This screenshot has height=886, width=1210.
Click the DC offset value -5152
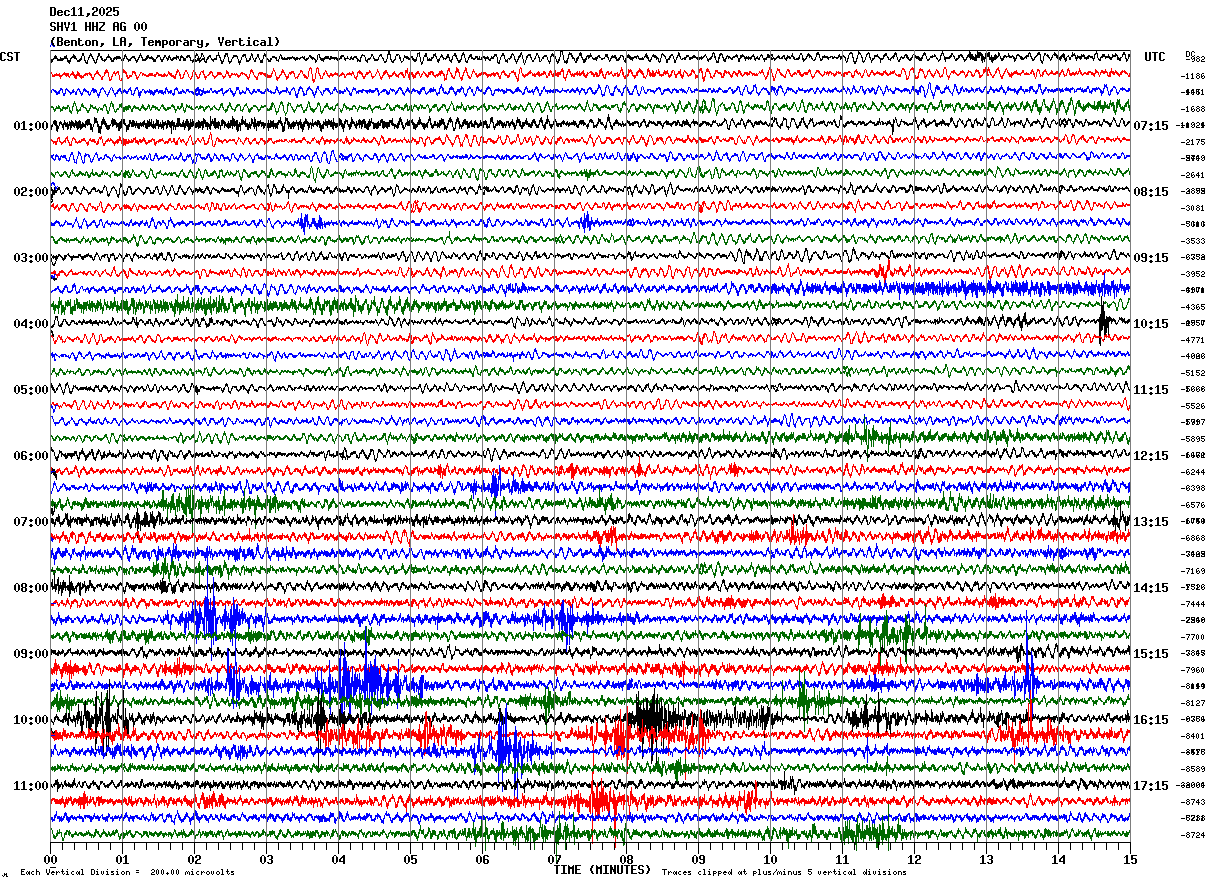pyautogui.click(x=1194, y=373)
